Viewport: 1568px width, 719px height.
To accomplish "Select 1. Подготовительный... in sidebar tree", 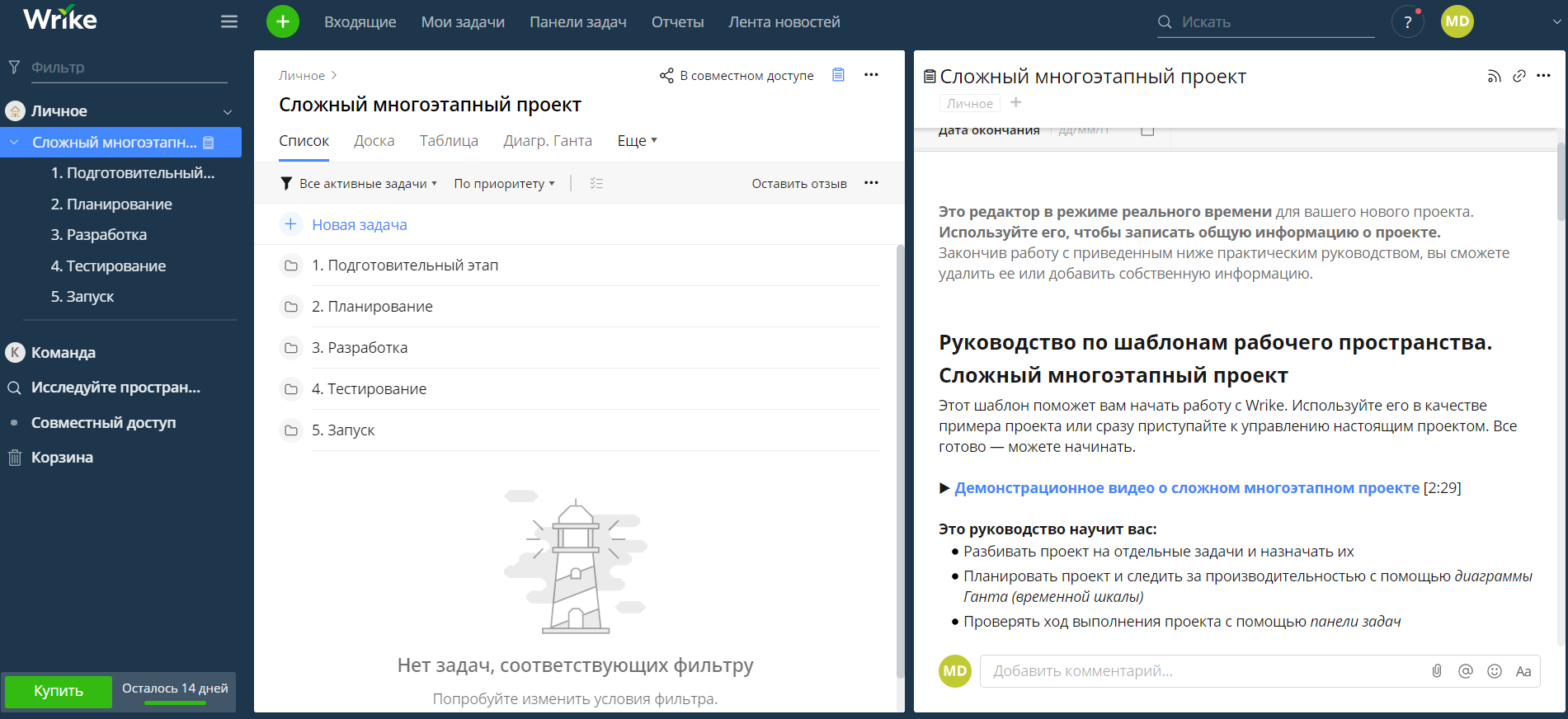I will pyautogui.click(x=132, y=173).
